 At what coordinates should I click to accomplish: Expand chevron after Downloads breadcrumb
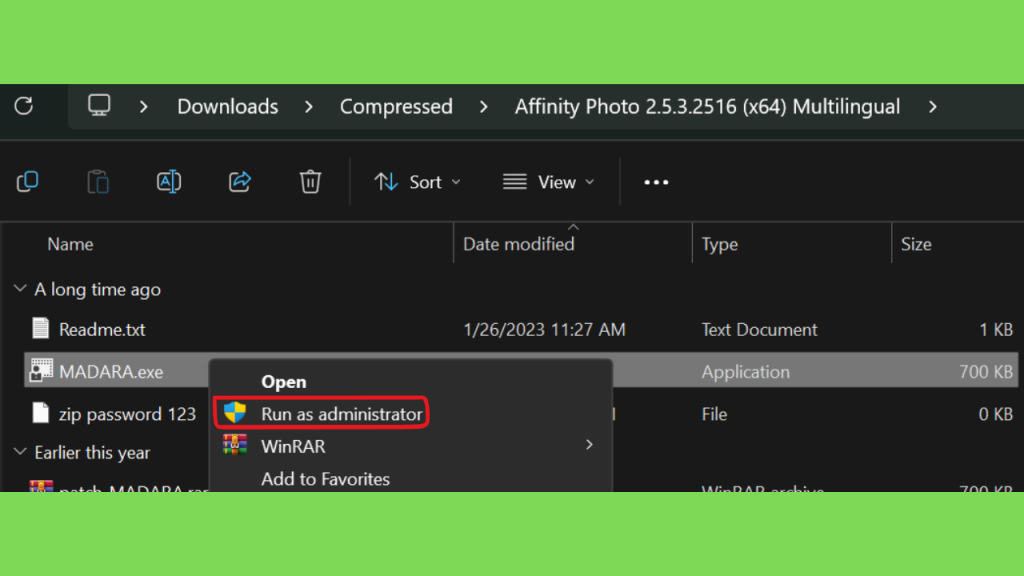[309, 106]
